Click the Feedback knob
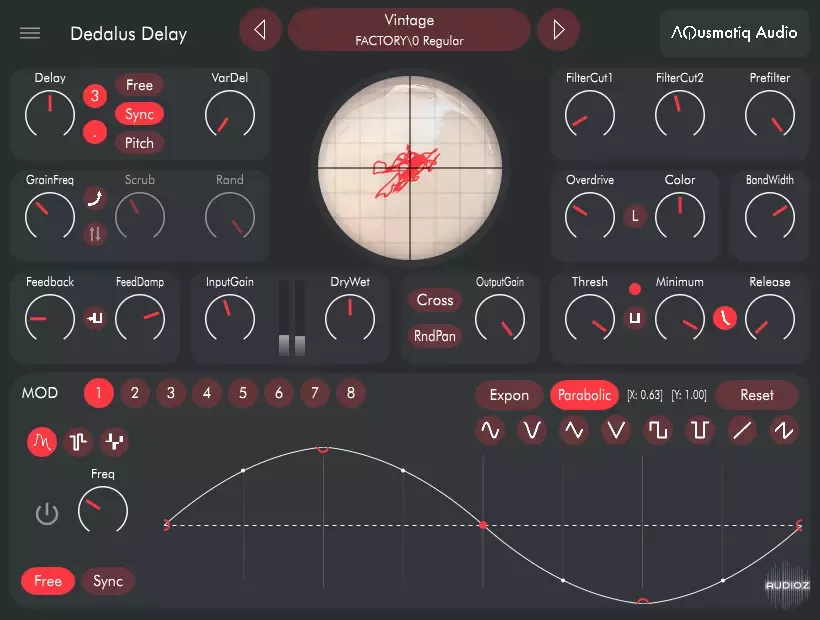The height and width of the screenshot is (620, 820). [50, 318]
